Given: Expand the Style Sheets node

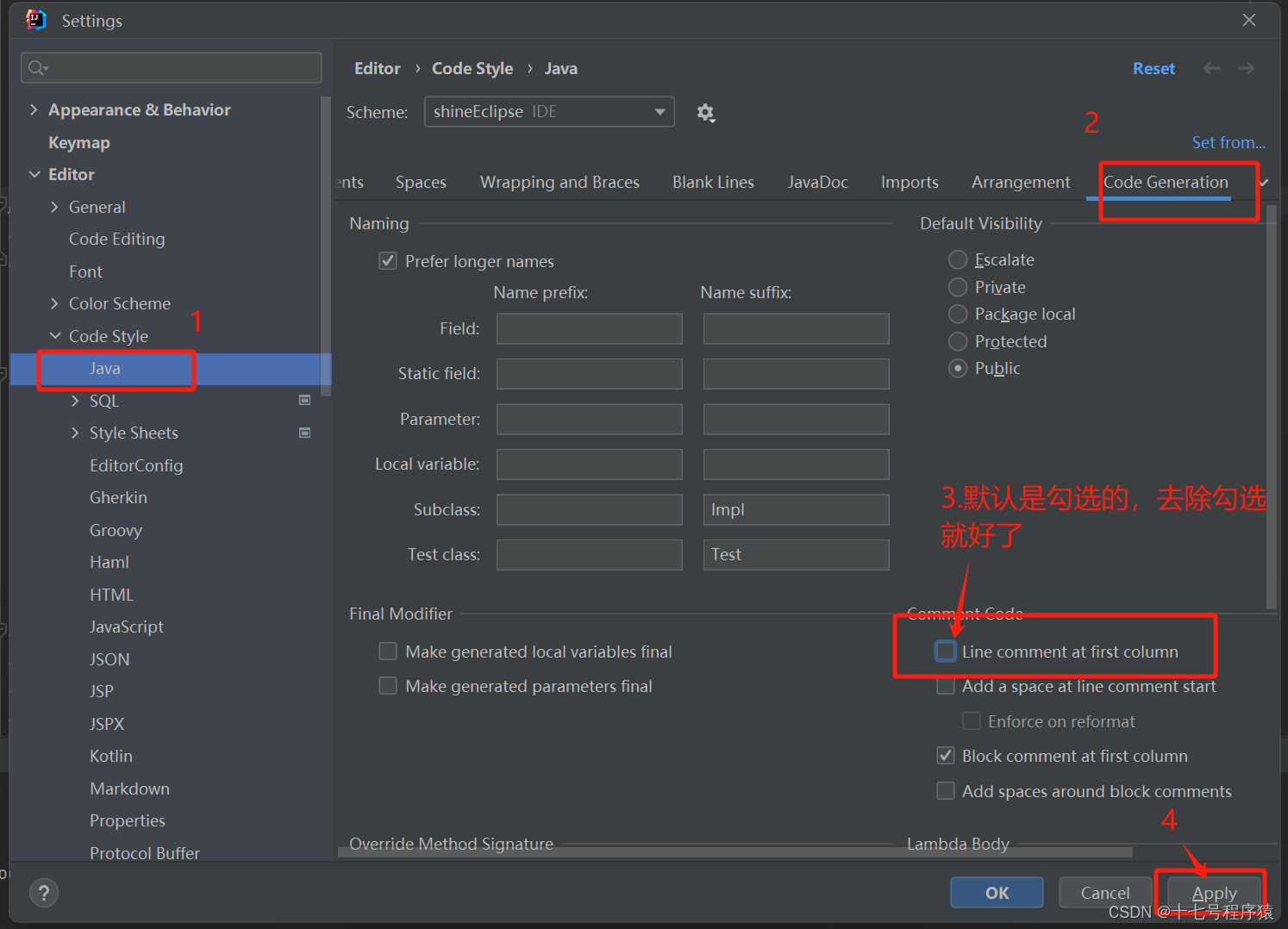Looking at the screenshot, I should [75, 433].
